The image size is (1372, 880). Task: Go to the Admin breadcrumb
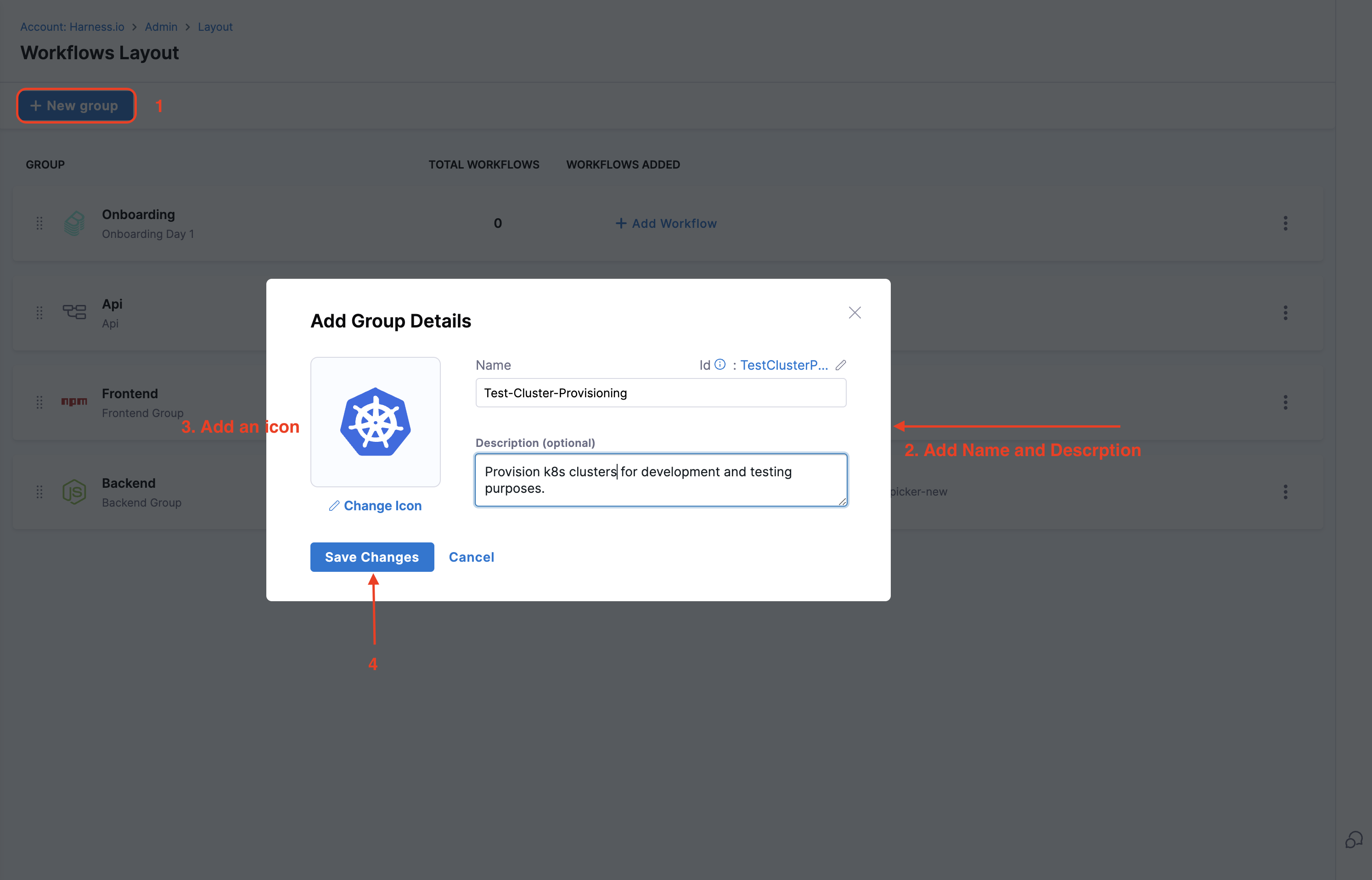(161, 27)
